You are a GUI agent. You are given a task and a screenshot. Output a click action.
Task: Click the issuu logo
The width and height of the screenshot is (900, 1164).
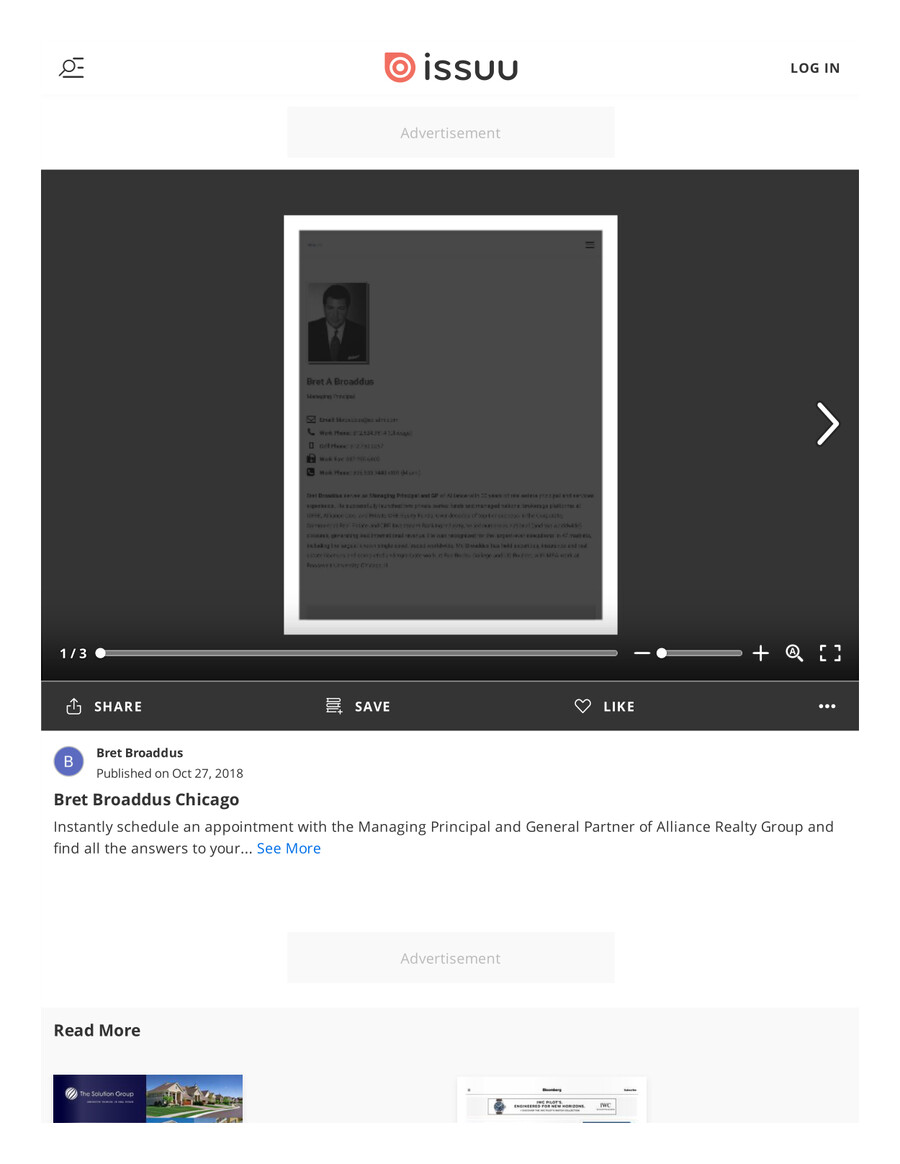click(451, 67)
